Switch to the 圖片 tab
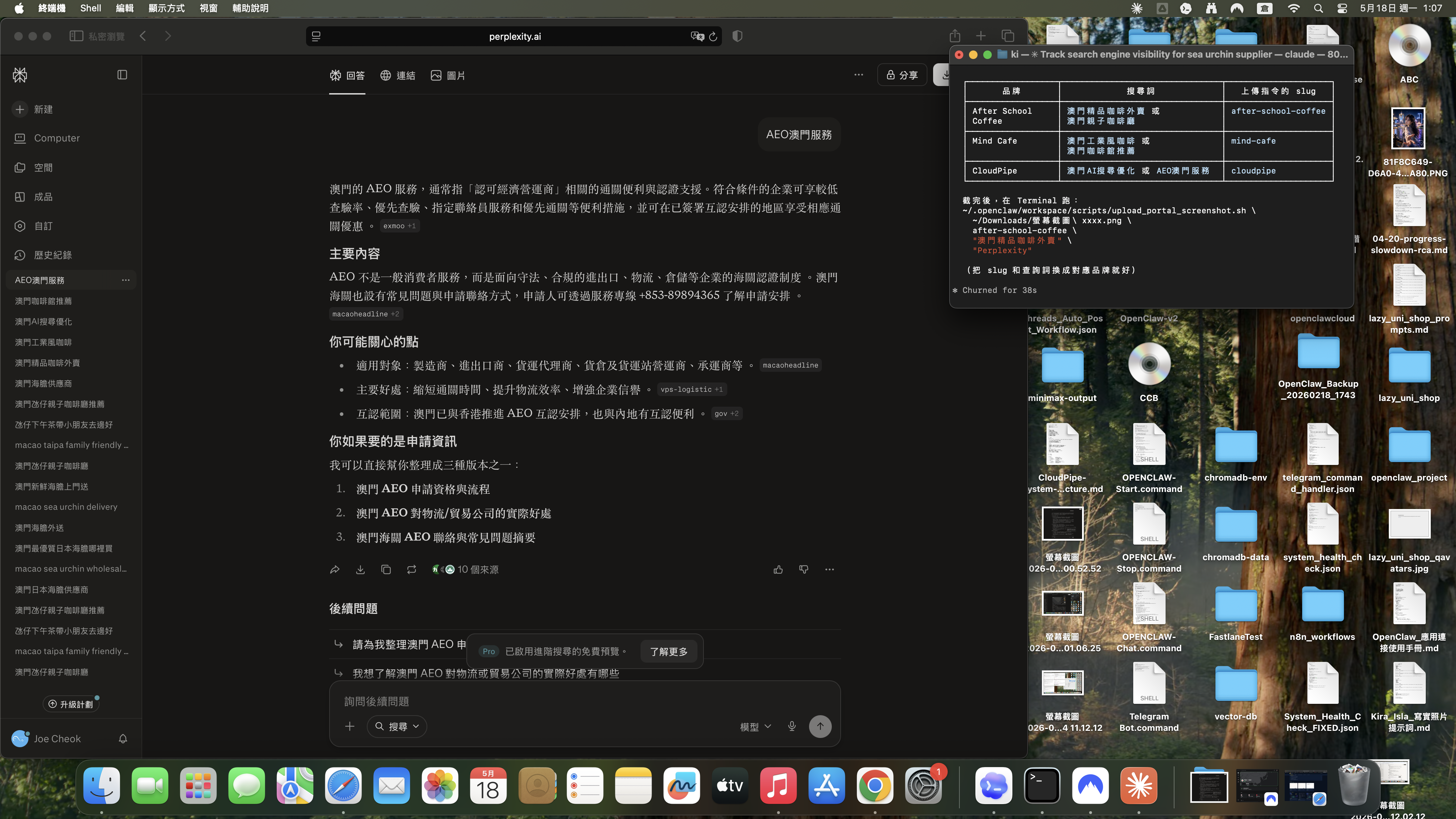Screen dimensions: 1456x819 coord(448,76)
